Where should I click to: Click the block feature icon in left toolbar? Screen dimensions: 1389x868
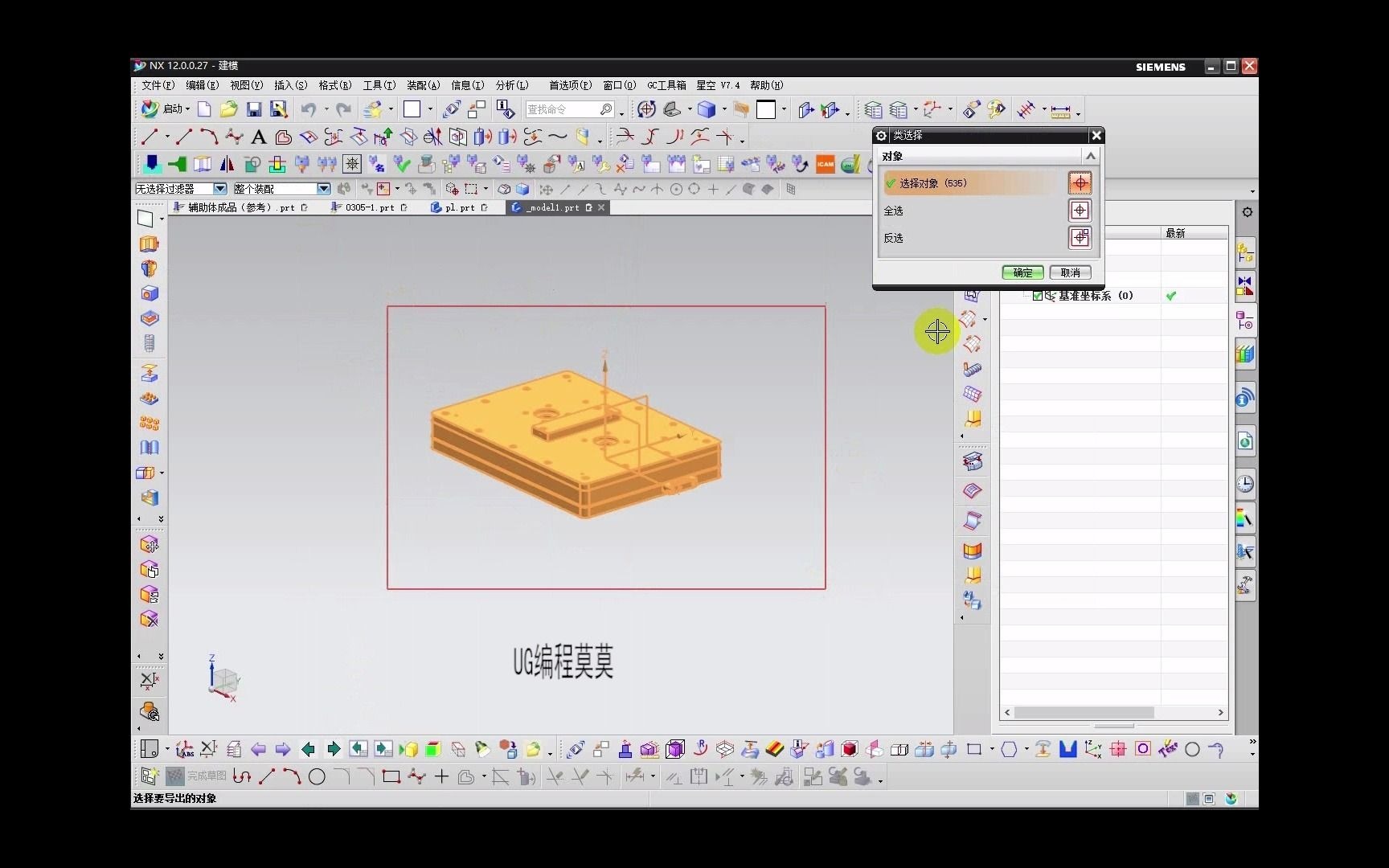coord(150,293)
